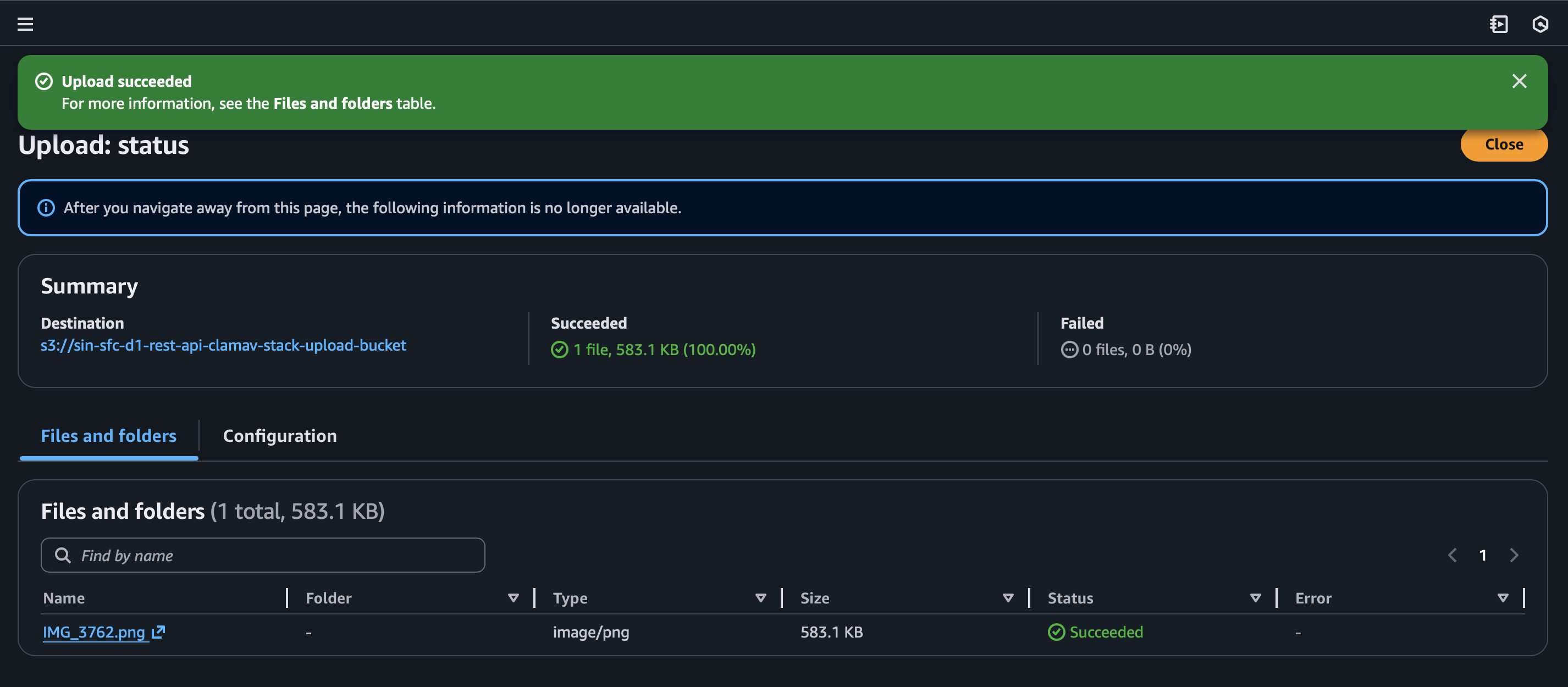This screenshot has height=687, width=1568.
Task: Click the Name column header
Action: coord(63,598)
